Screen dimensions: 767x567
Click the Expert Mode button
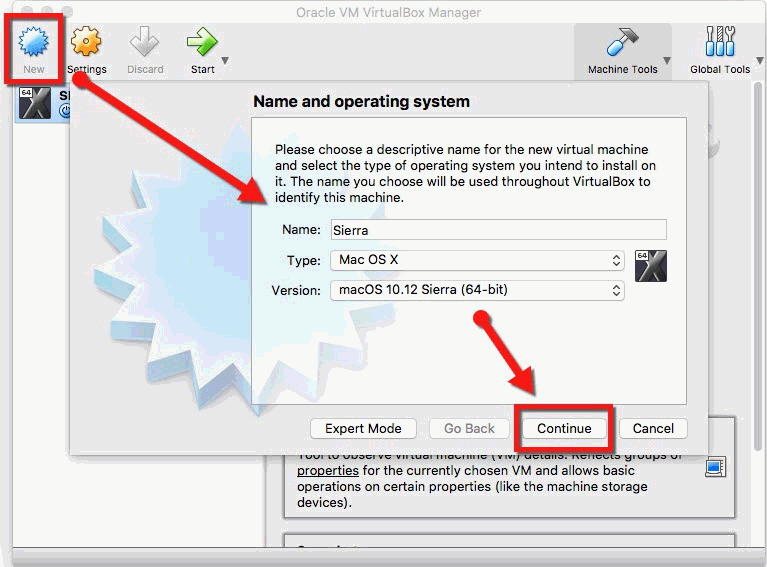pyautogui.click(x=363, y=429)
